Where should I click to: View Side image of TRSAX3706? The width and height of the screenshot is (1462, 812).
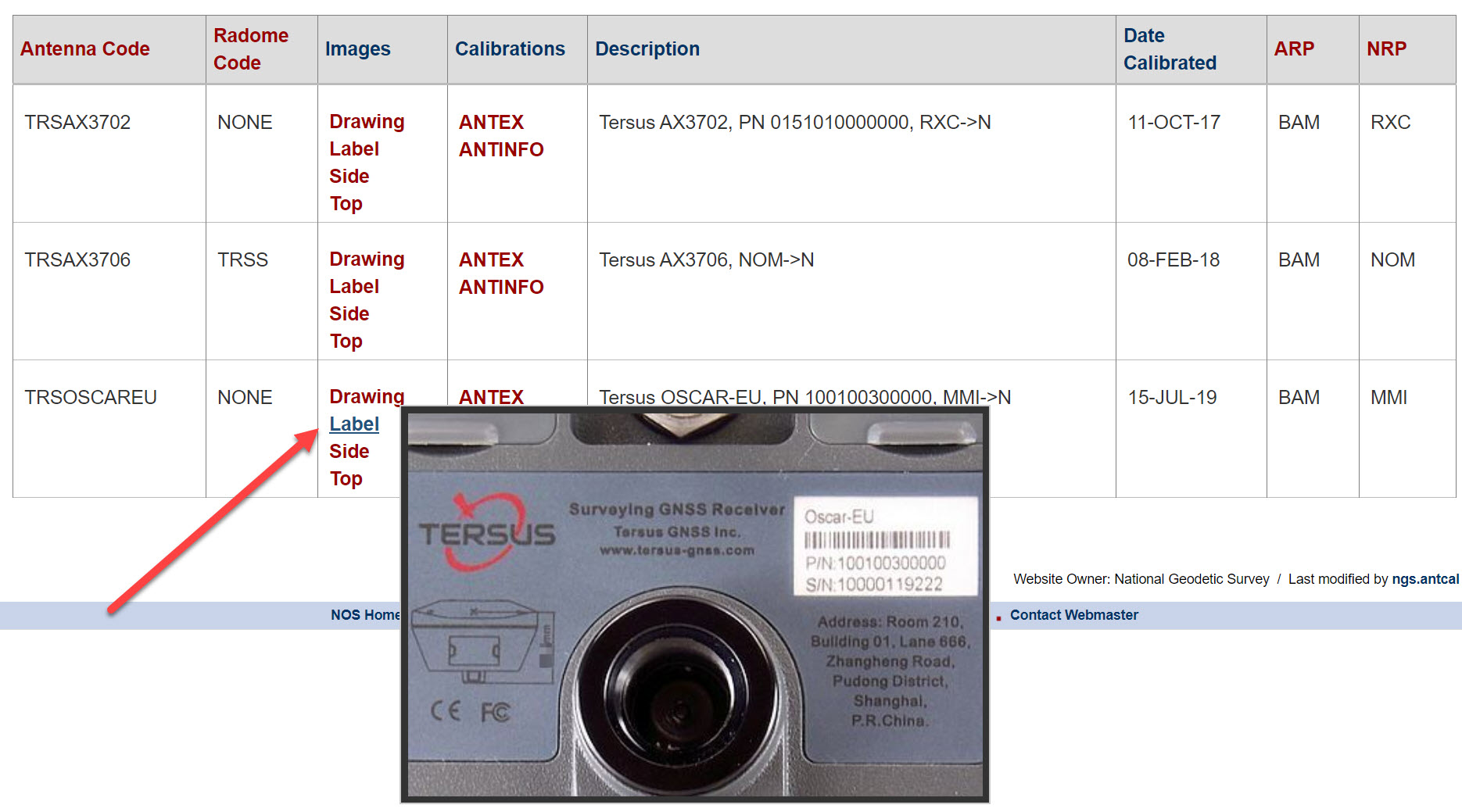[x=349, y=314]
